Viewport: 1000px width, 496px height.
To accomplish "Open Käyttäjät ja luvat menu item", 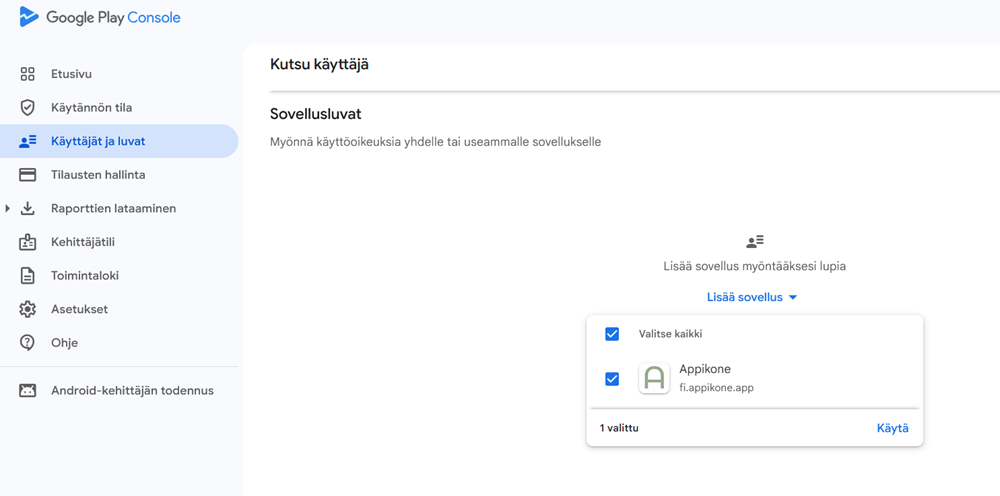I will (x=98, y=141).
